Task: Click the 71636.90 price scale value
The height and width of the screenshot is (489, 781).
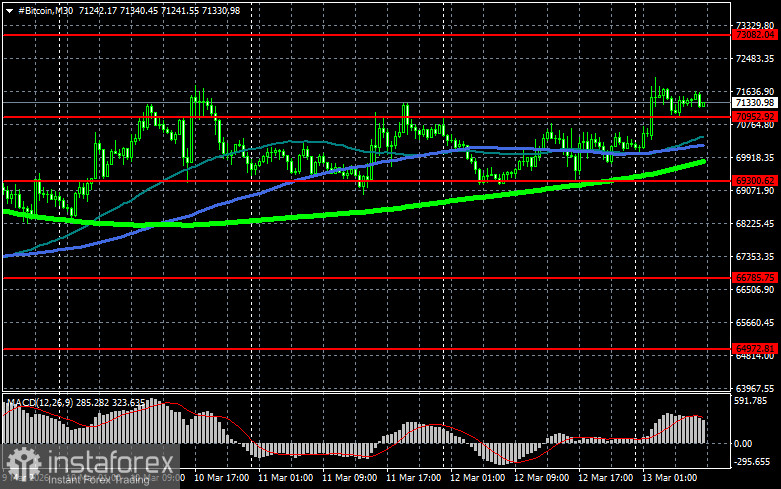Action: [755, 92]
